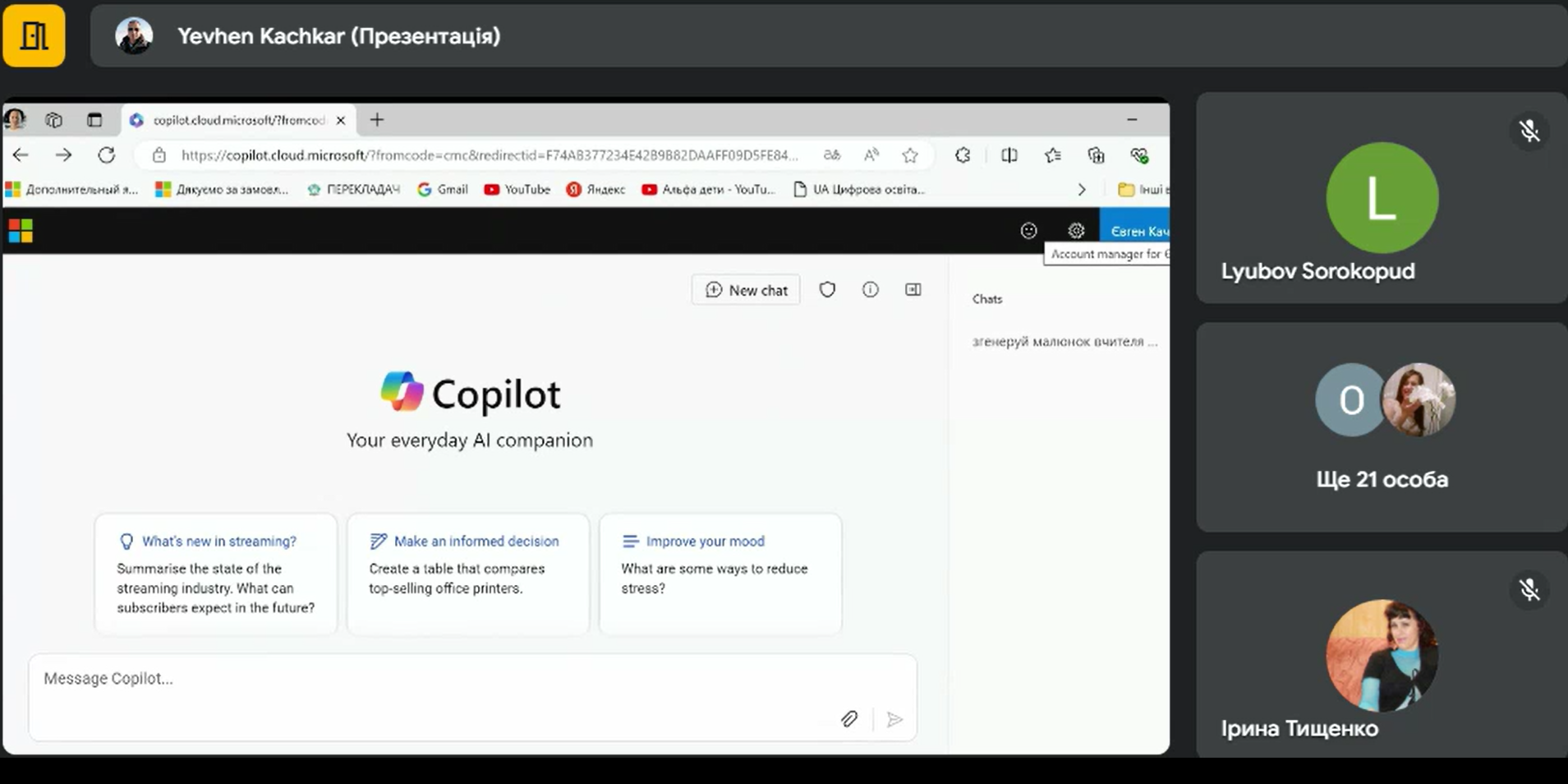
Task: Open Яндекс bookmark
Action: pos(595,189)
